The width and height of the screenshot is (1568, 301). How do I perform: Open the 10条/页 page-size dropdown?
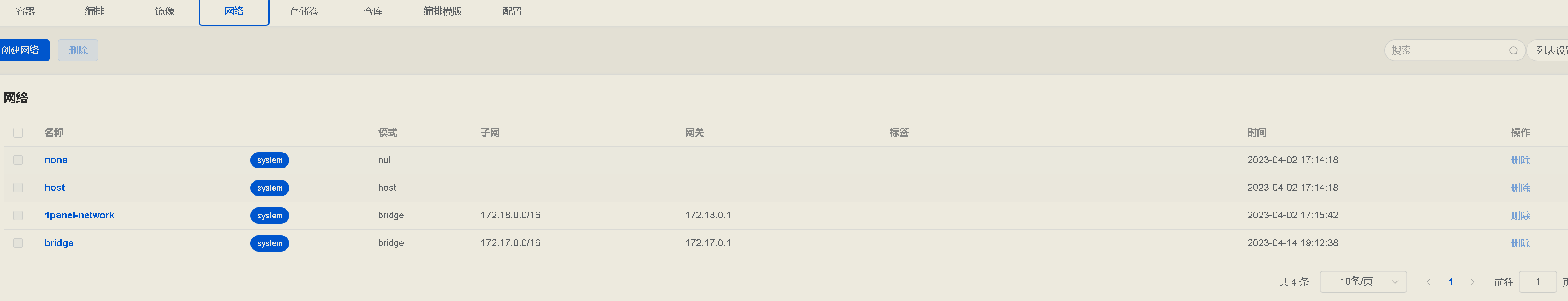tap(1363, 281)
